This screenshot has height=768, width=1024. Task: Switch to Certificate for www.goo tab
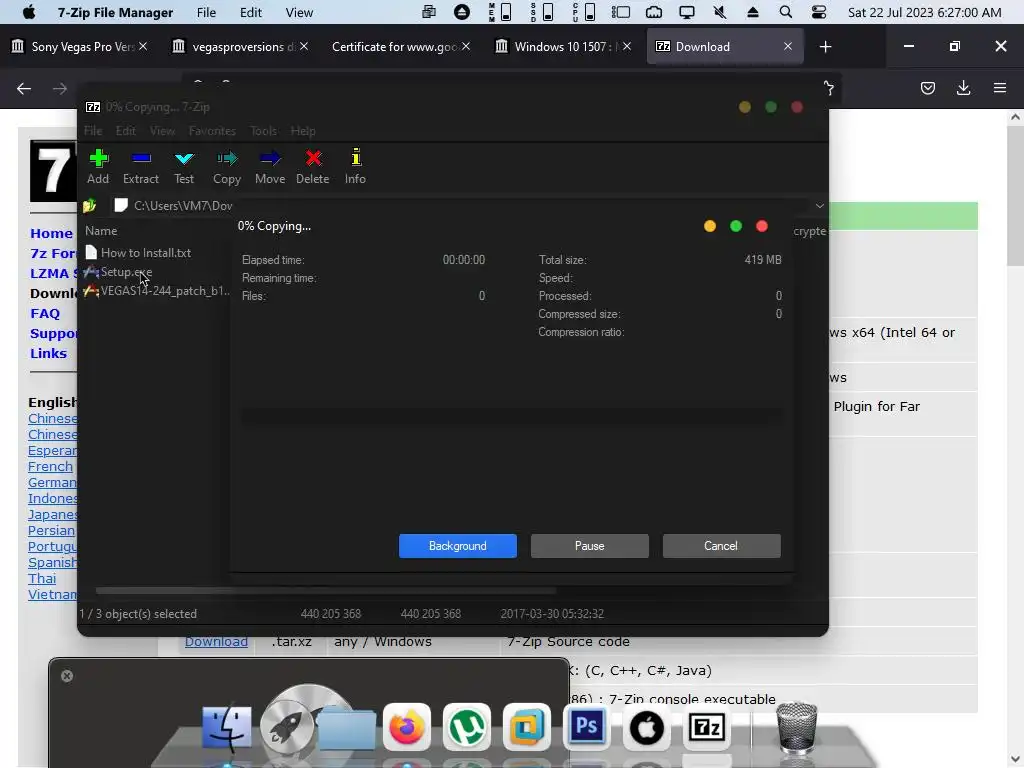coord(400,46)
